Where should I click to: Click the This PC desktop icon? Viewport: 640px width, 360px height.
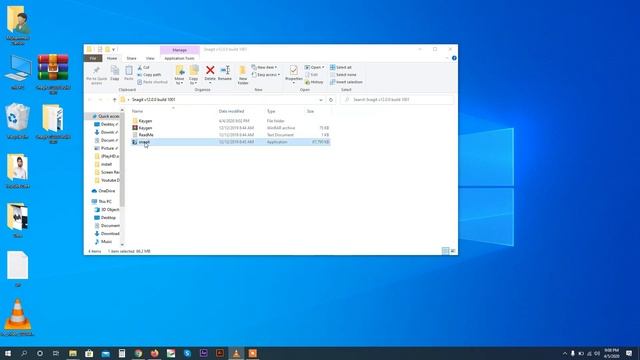(18, 72)
